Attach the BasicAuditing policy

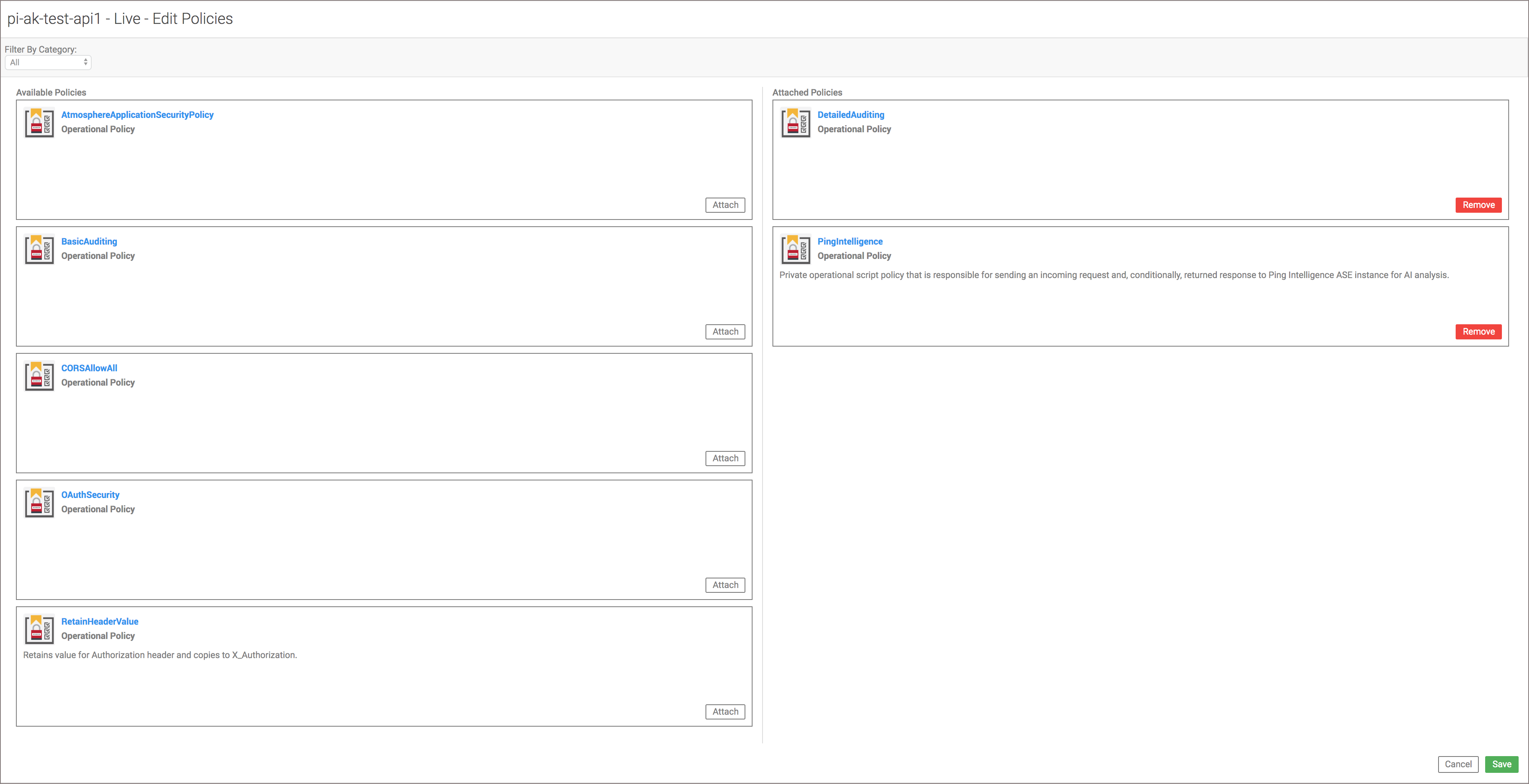(725, 331)
